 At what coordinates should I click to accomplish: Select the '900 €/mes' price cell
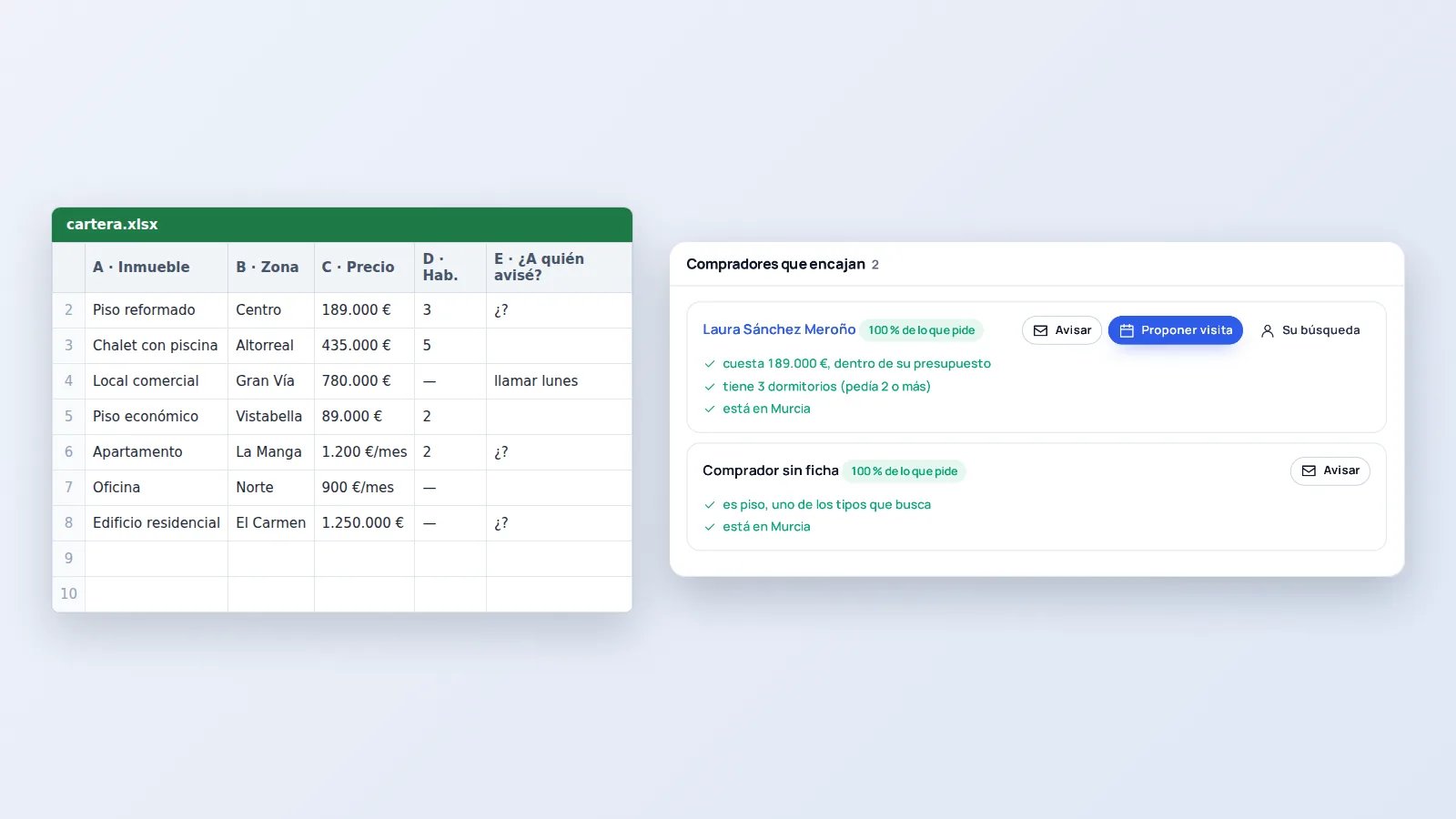pos(364,488)
